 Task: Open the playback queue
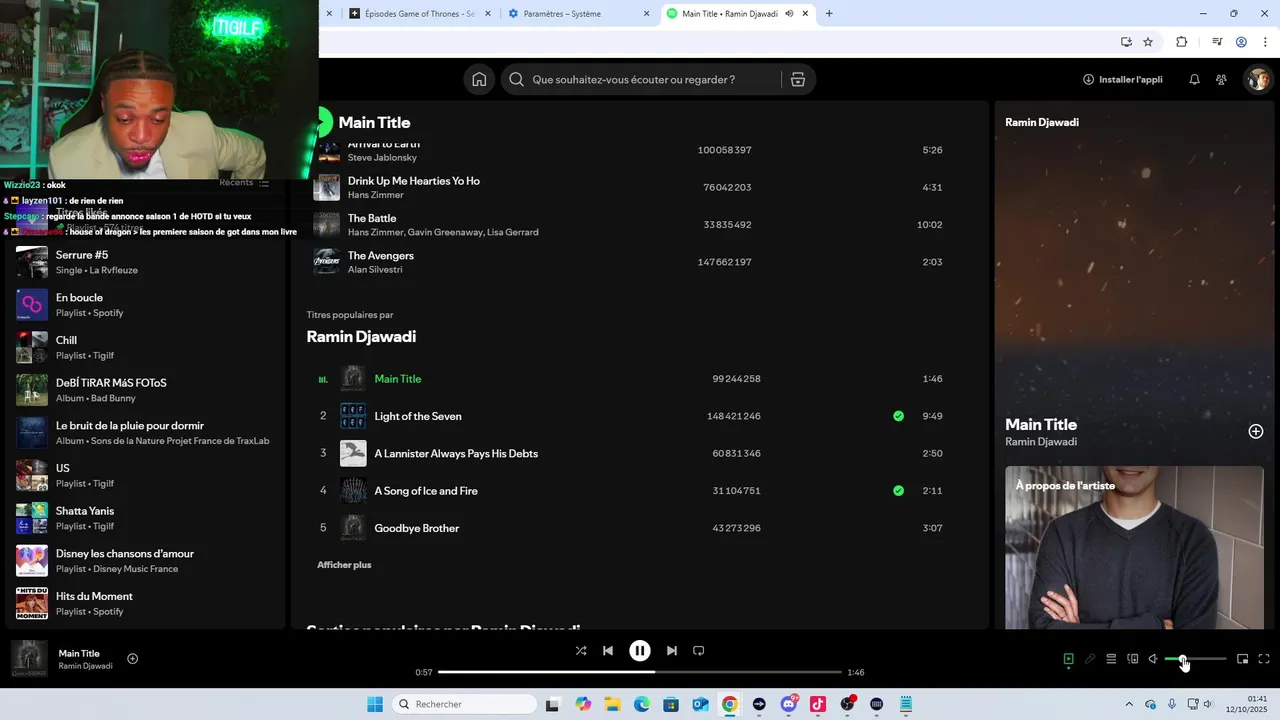pyautogui.click(x=1111, y=659)
